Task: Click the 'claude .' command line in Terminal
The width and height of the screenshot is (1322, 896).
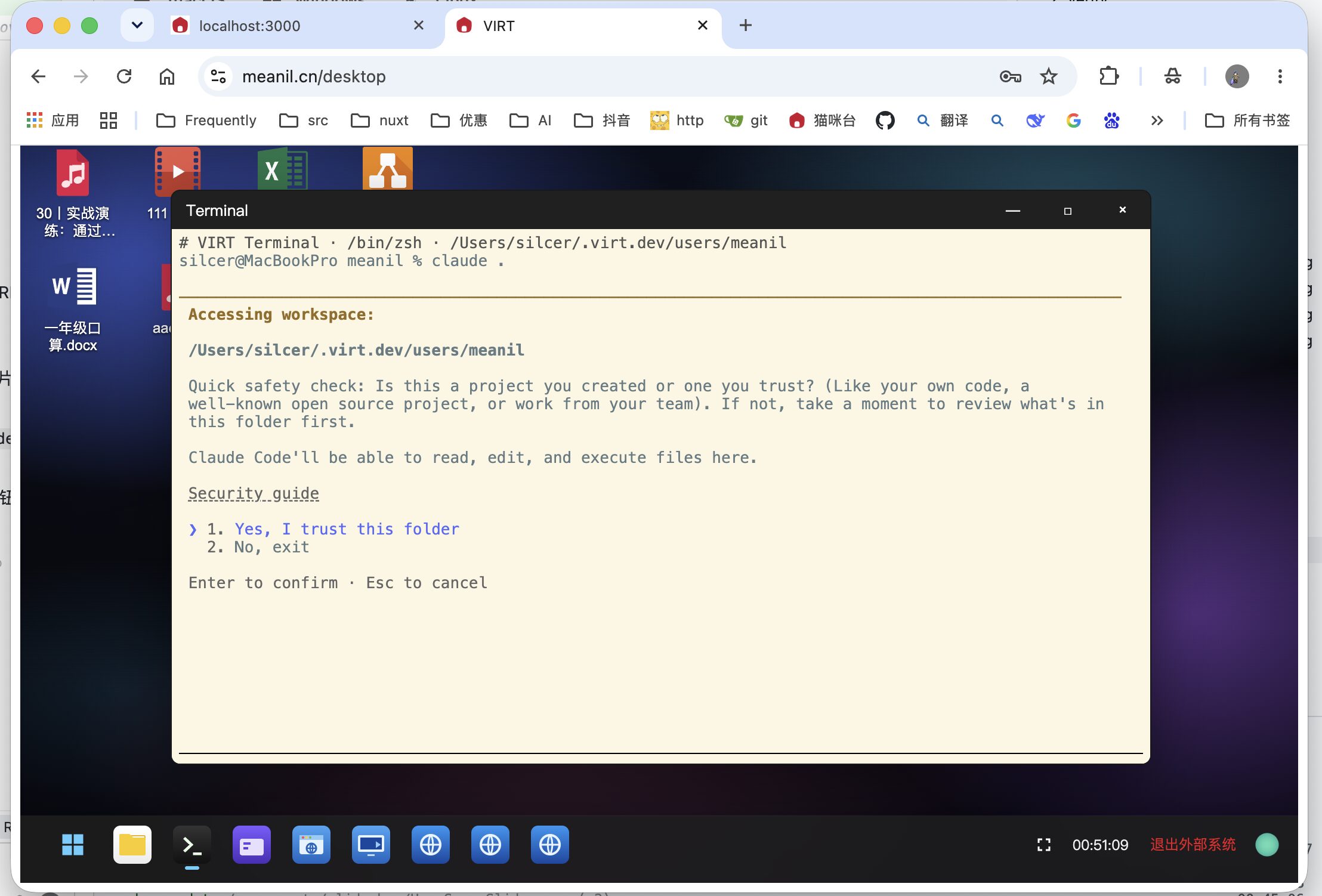Action: point(468,261)
